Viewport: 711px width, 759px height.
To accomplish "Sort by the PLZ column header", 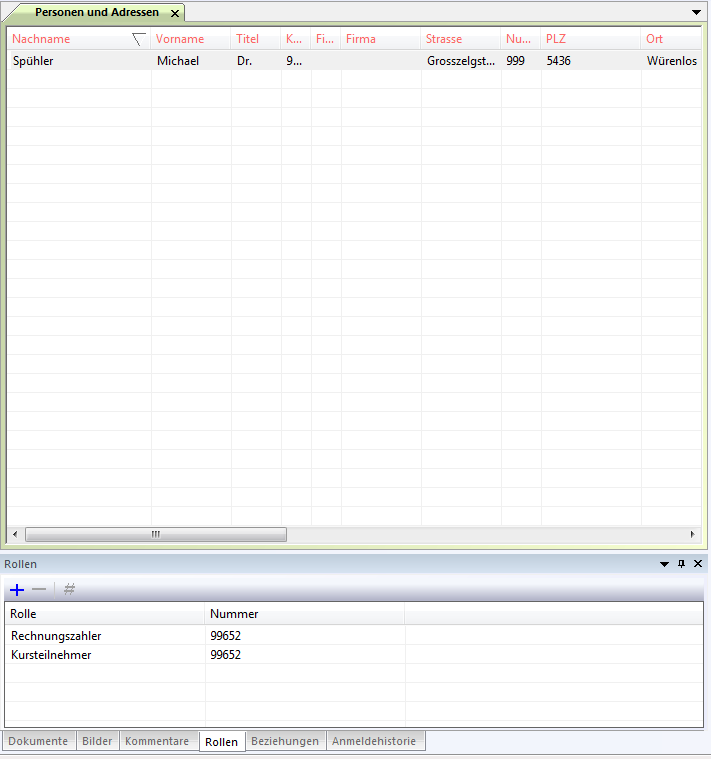I will click(556, 39).
